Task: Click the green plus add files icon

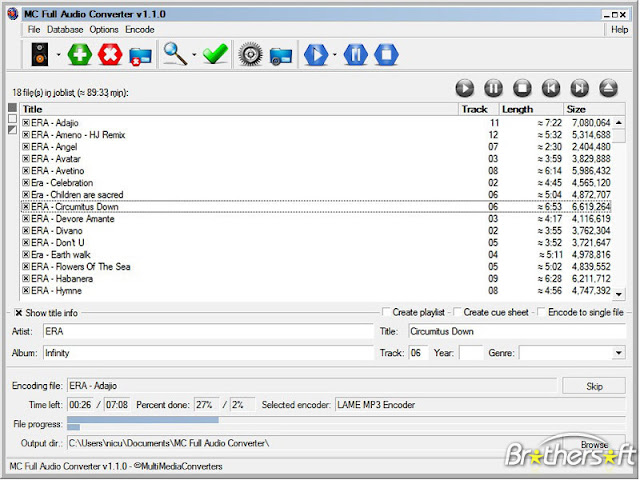Action: tap(80, 54)
